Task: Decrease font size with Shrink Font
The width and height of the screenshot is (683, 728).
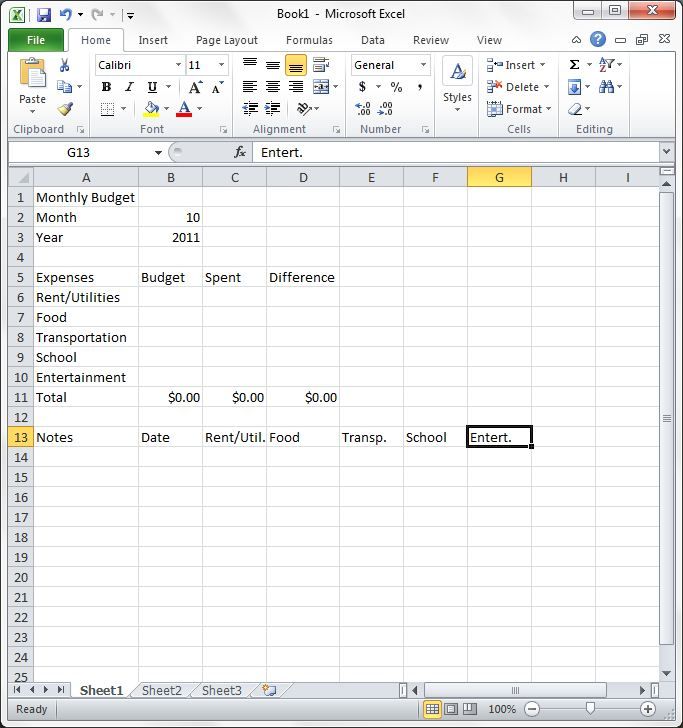Action: pos(217,87)
